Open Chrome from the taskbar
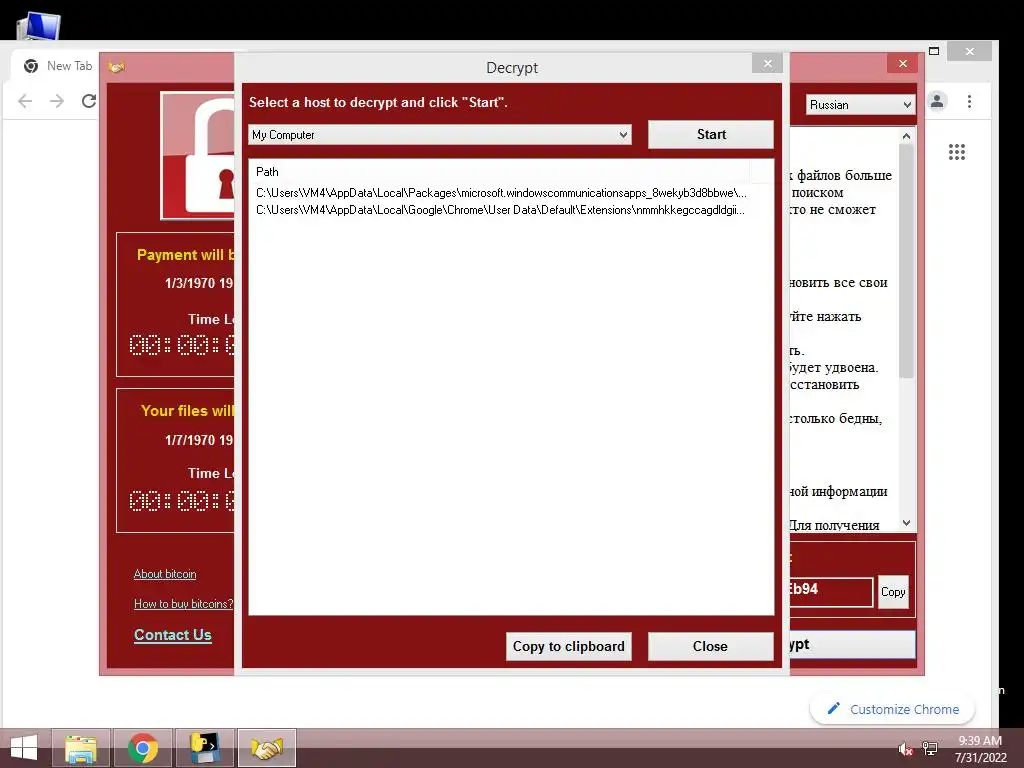This screenshot has height=768, width=1024. pyautogui.click(x=142, y=748)
